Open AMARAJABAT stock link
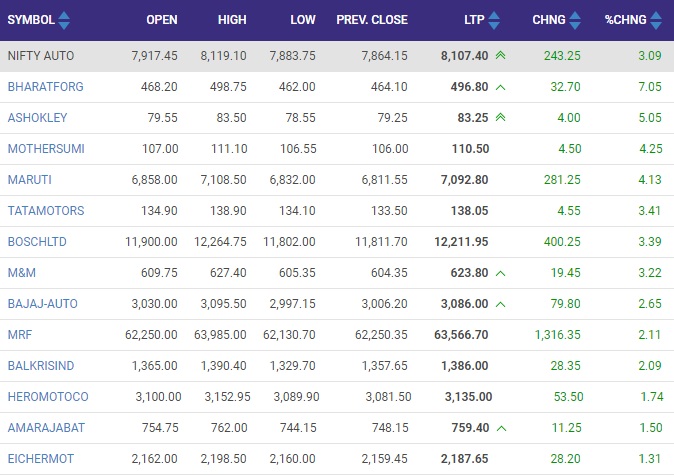Screen dimensions: 674x476 coord(46,427)
